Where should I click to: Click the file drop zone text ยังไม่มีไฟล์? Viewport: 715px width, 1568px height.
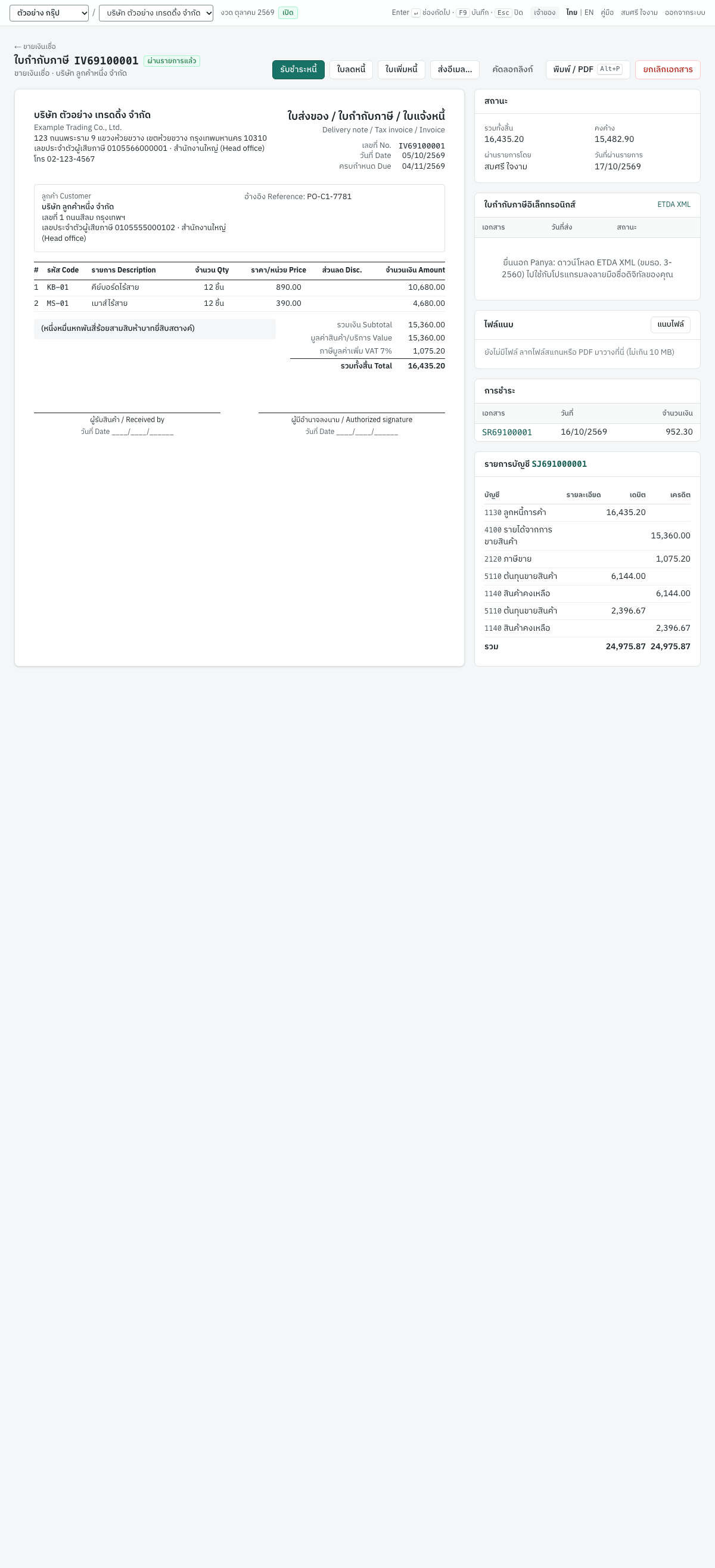[x=579, y=352]
